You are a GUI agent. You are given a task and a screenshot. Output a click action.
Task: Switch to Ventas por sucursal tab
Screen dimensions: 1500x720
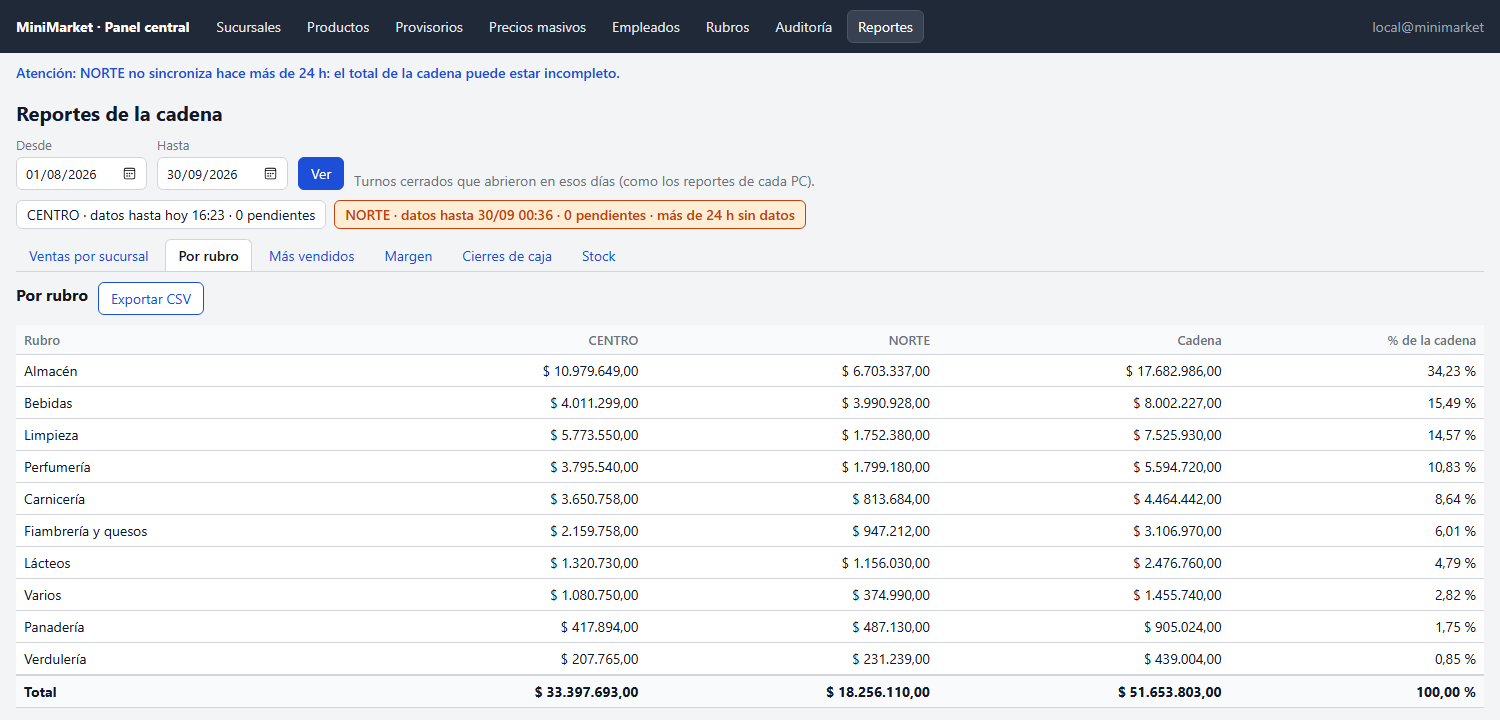(x=89, y=256)
